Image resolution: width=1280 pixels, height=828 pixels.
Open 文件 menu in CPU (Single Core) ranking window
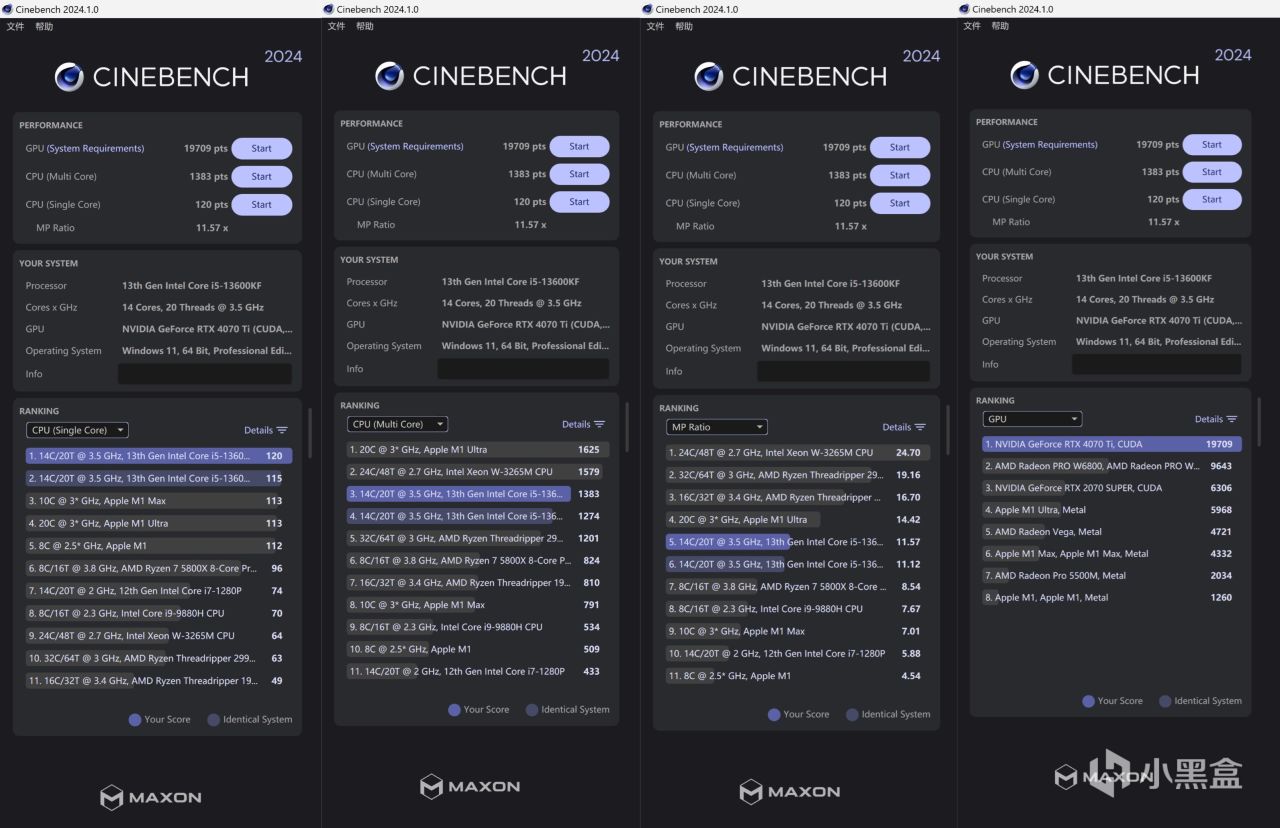click(15, 27)
